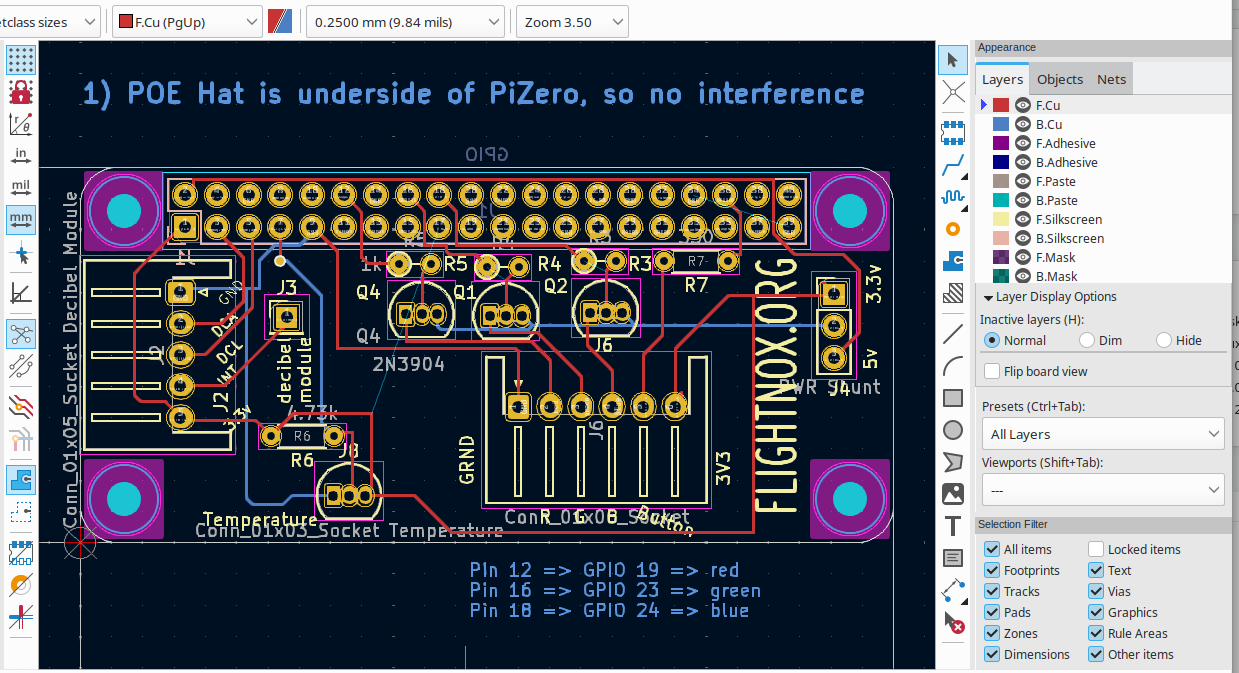Select the Add Dimension tool
Viewport: 1239px width, 673px height.
pos(953,590)
